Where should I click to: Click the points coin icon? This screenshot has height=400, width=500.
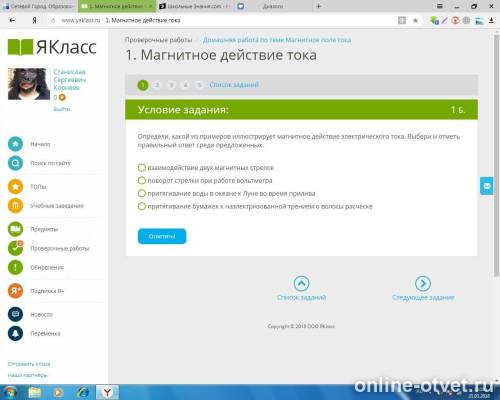click(x=62, y=97)
